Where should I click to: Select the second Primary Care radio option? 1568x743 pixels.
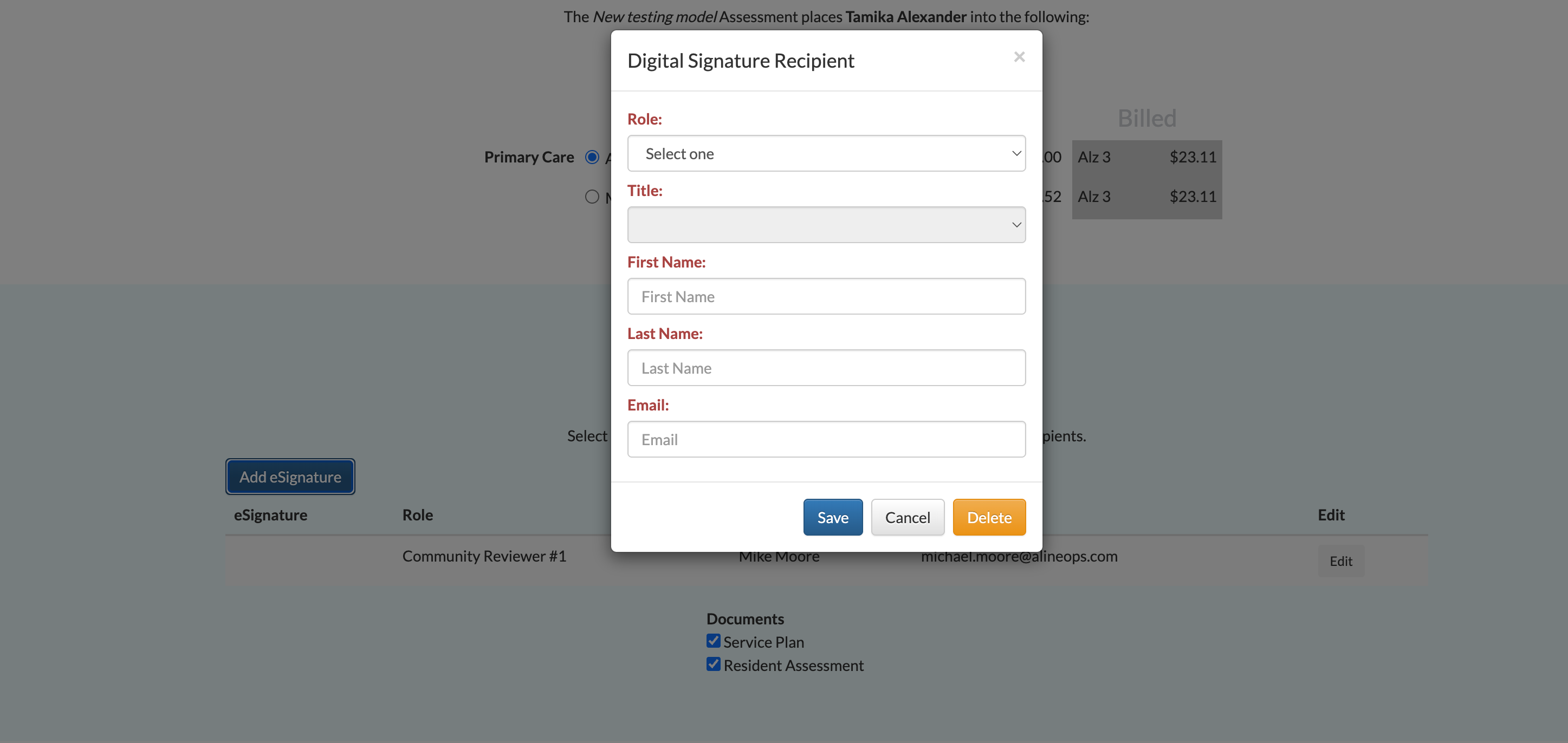(x=592, y=197)
